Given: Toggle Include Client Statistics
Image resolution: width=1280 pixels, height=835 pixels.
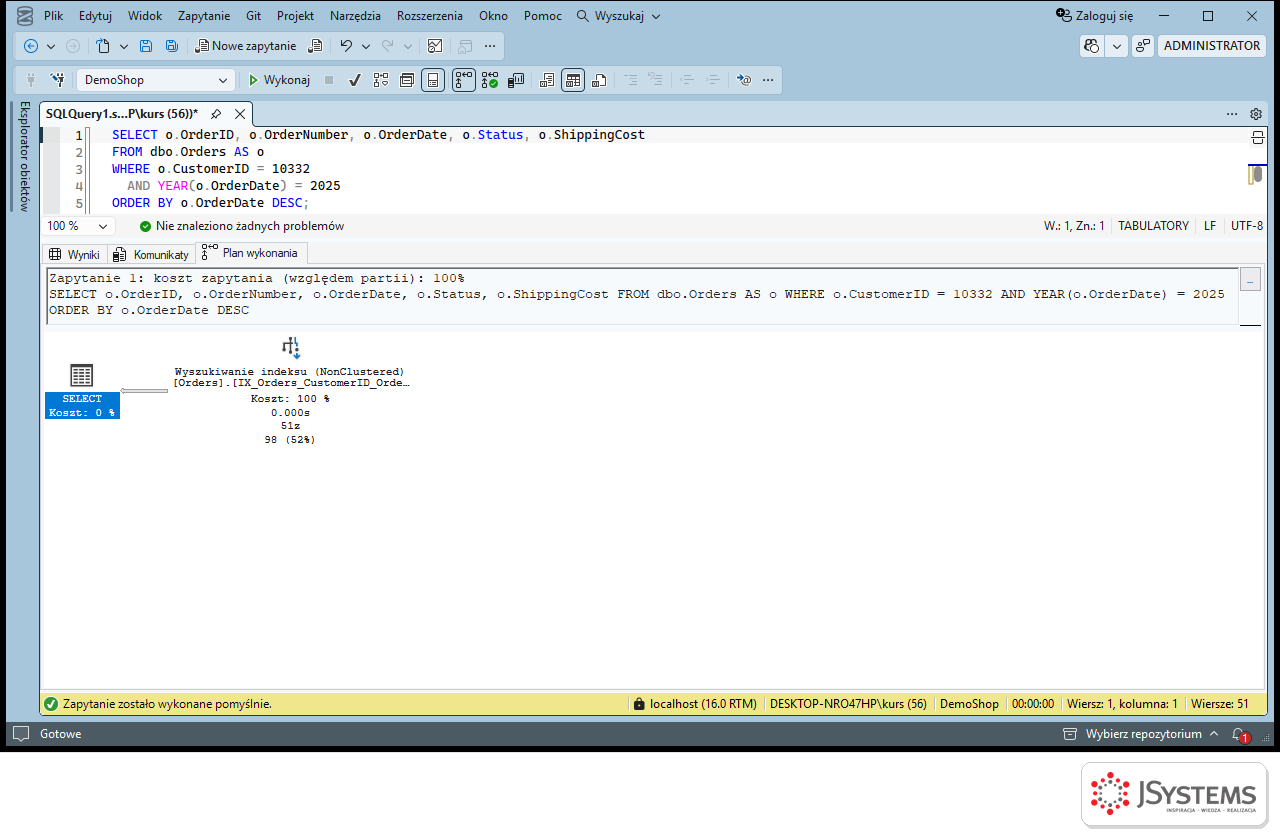Looking at the screenshot, I should pyautogui.click(x=517, y=80).
